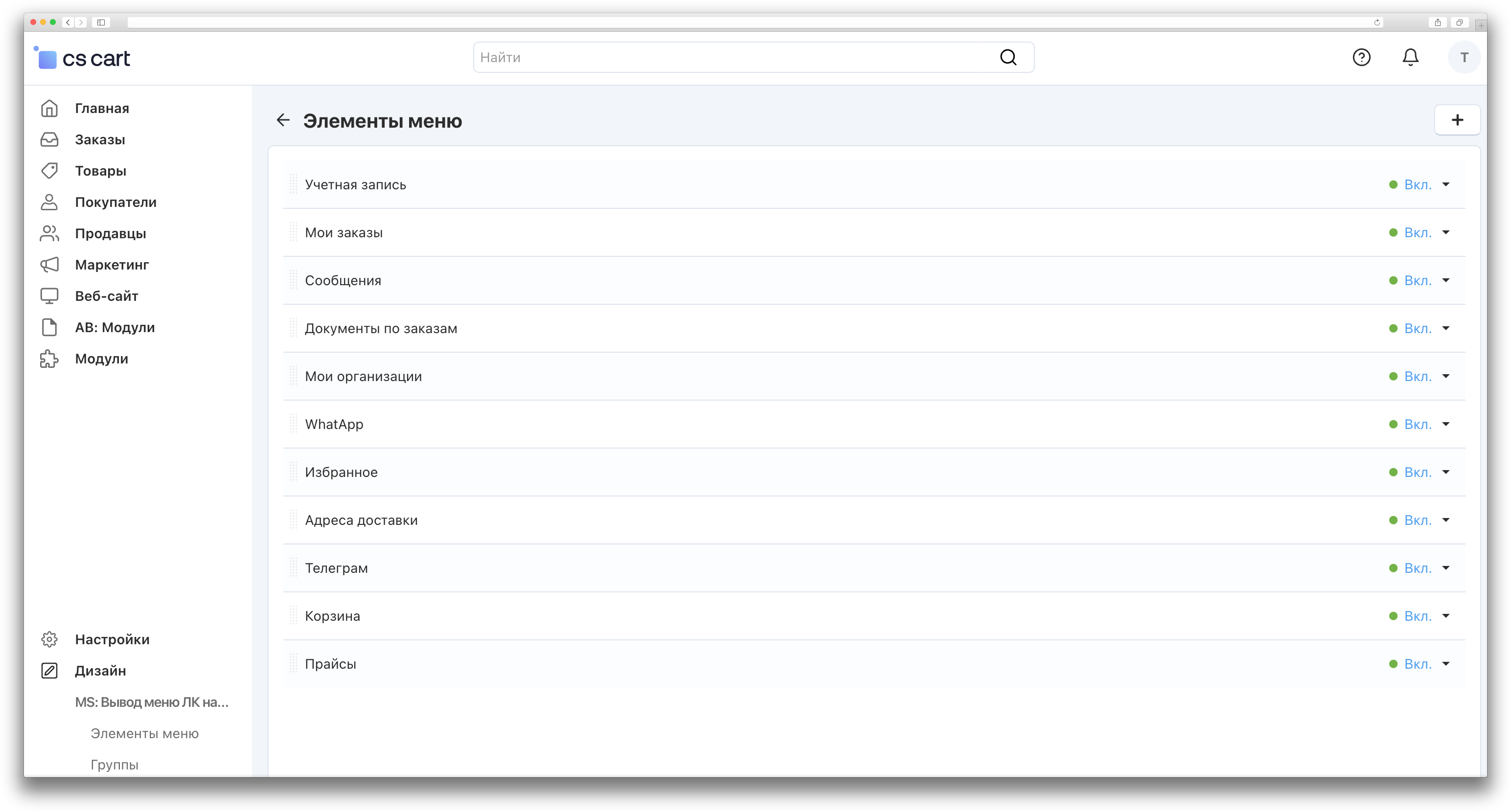Expand the status dropdown arrow for Учетная запись
1511x812 pixels.
pos(1446,185)
